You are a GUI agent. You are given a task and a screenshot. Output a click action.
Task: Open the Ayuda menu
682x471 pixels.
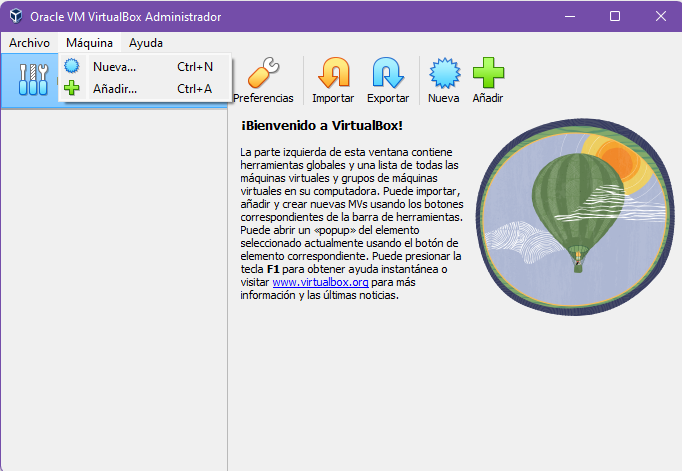(x=146, y=43)
